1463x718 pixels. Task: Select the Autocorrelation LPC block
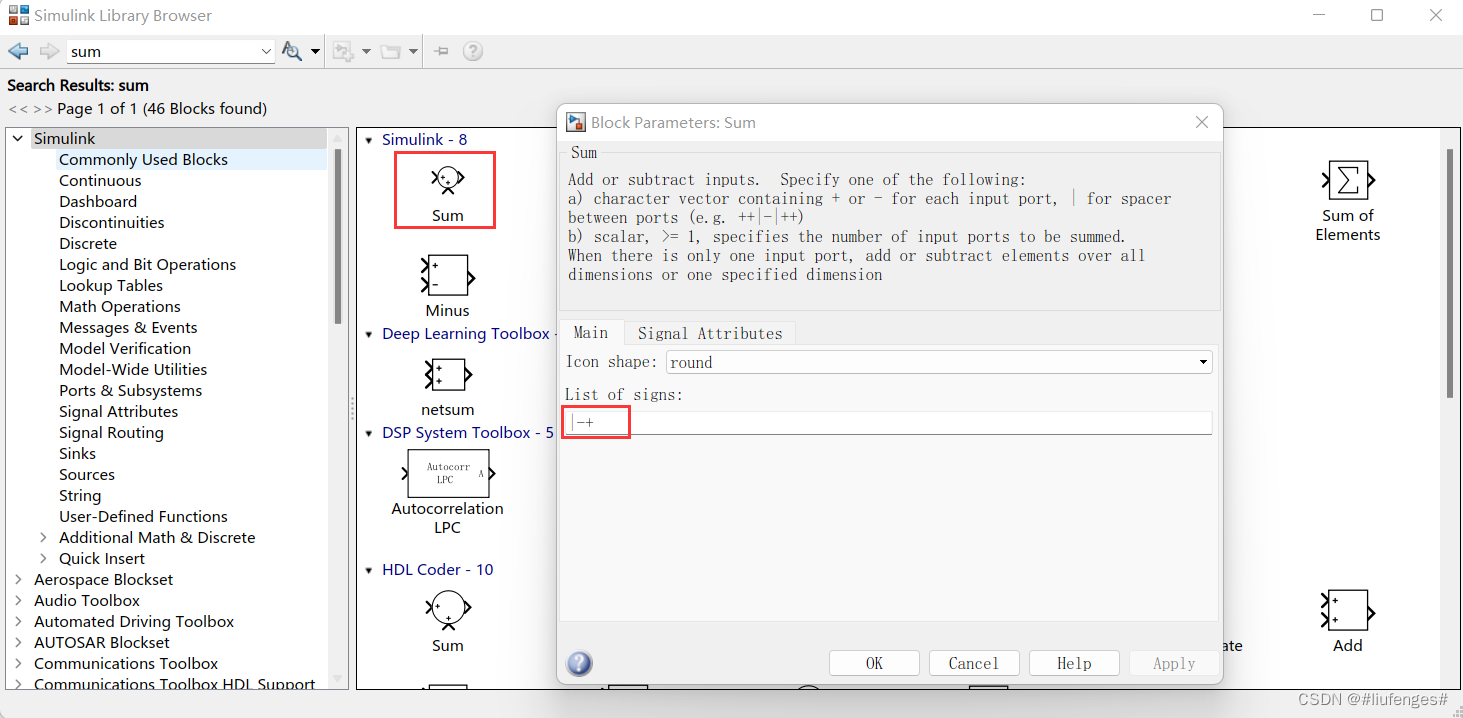(447, 474)
